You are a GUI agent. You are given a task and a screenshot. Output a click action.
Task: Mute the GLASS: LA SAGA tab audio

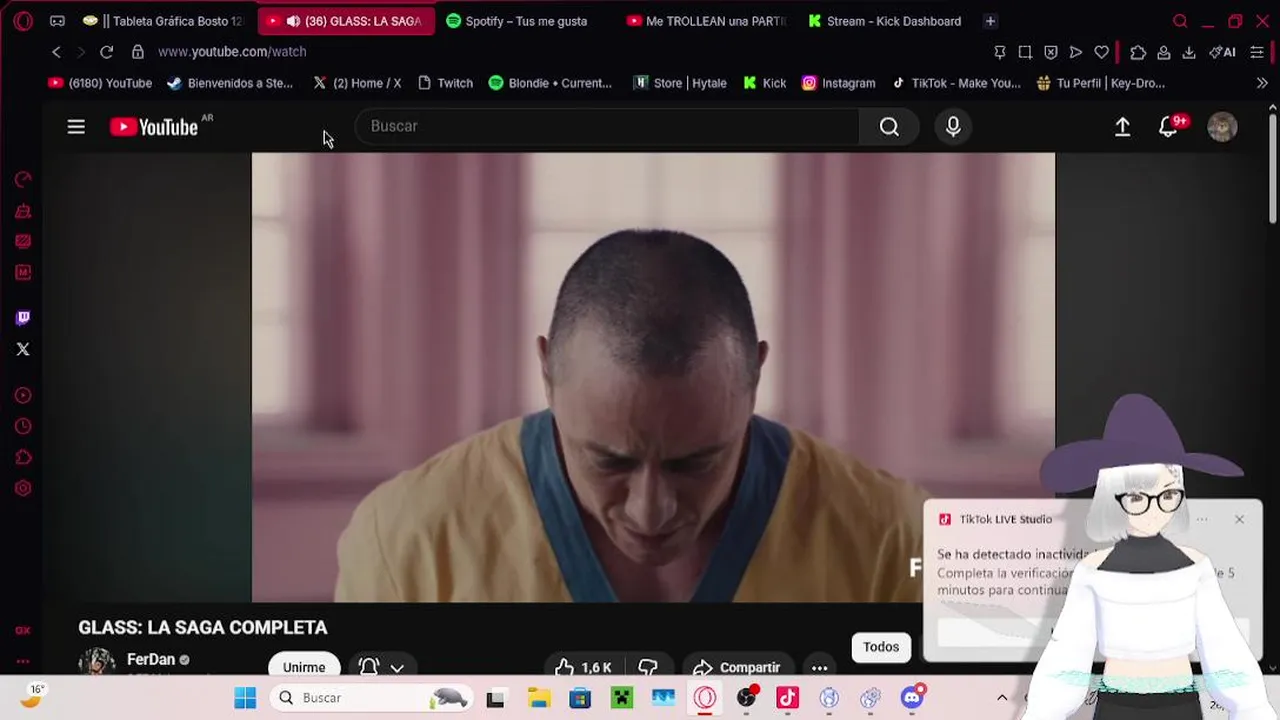[293, 21]
